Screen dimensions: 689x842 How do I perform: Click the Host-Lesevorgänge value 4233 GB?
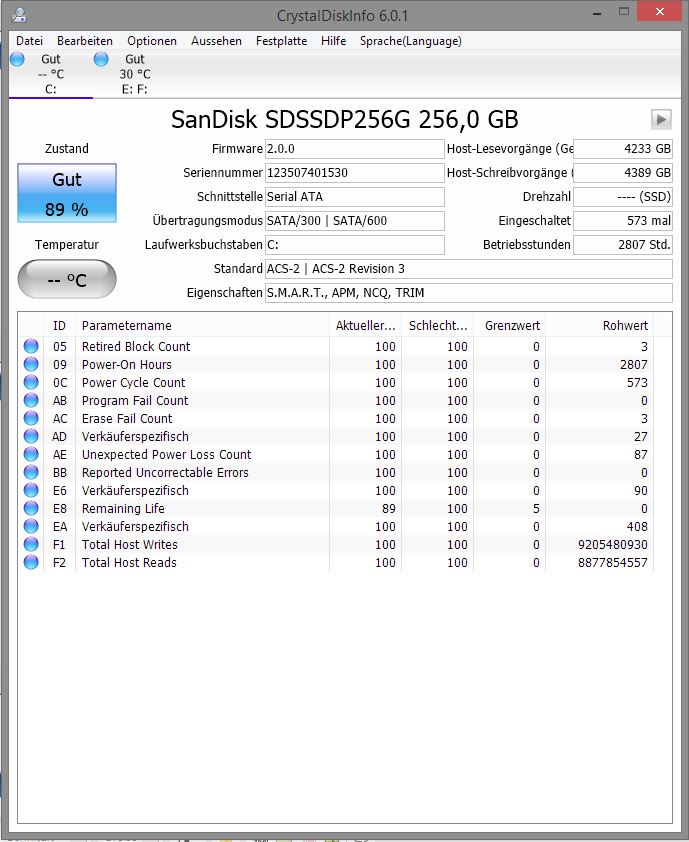coord(622,149)
